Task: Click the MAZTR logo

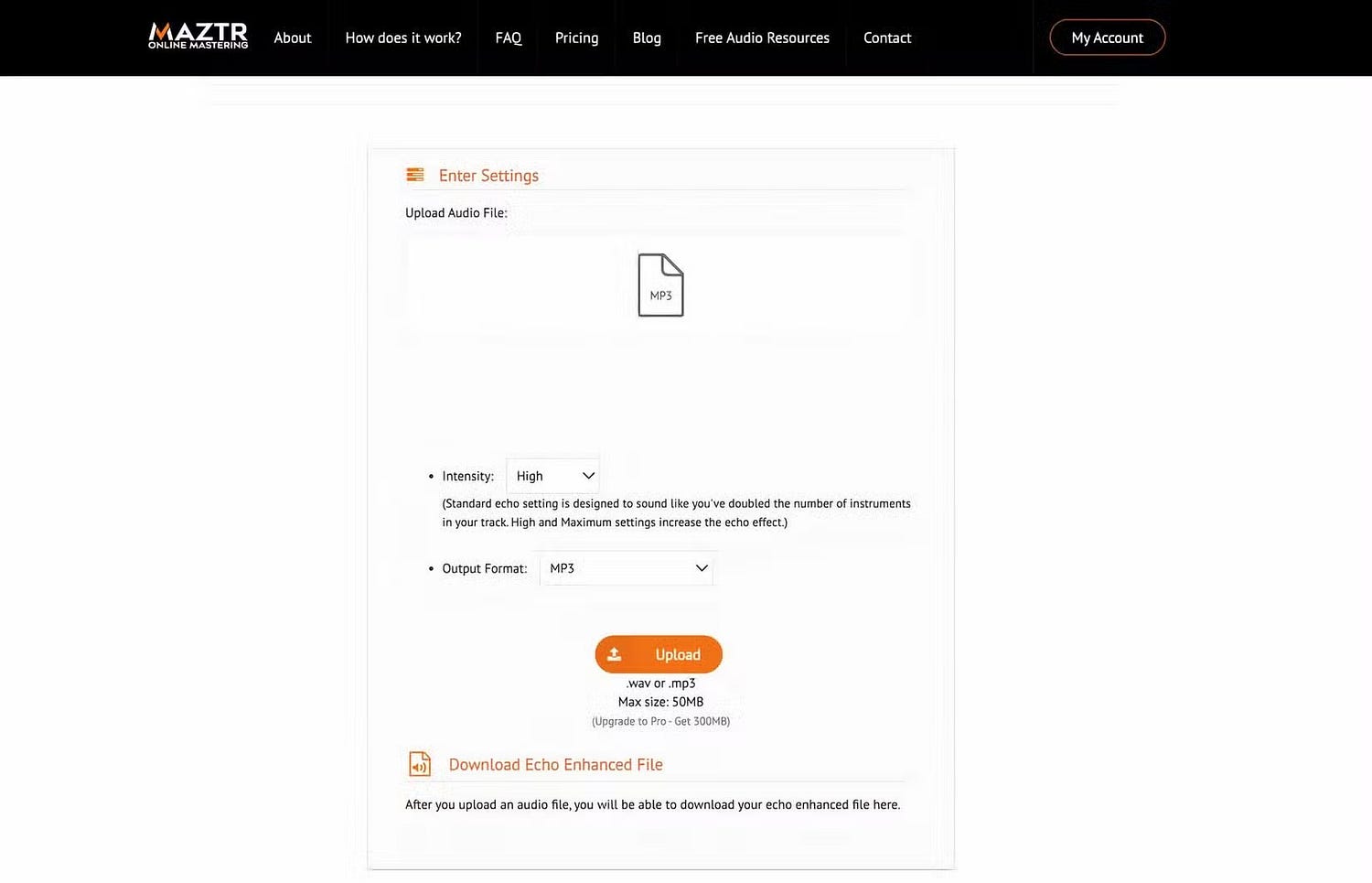Action: coord(196,36)
